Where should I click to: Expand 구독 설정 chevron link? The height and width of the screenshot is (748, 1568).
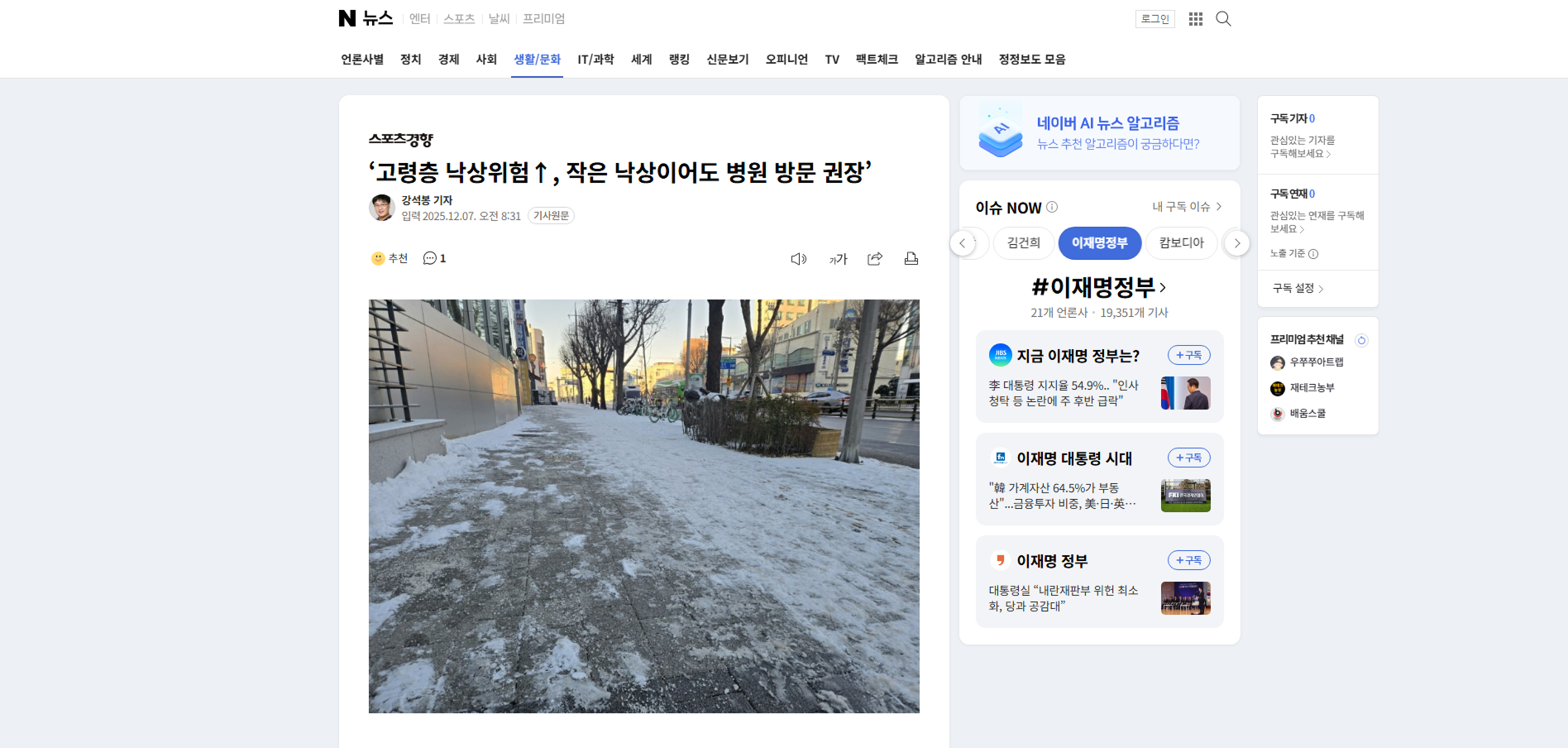pyautogui.click(x=1298, y=288)
